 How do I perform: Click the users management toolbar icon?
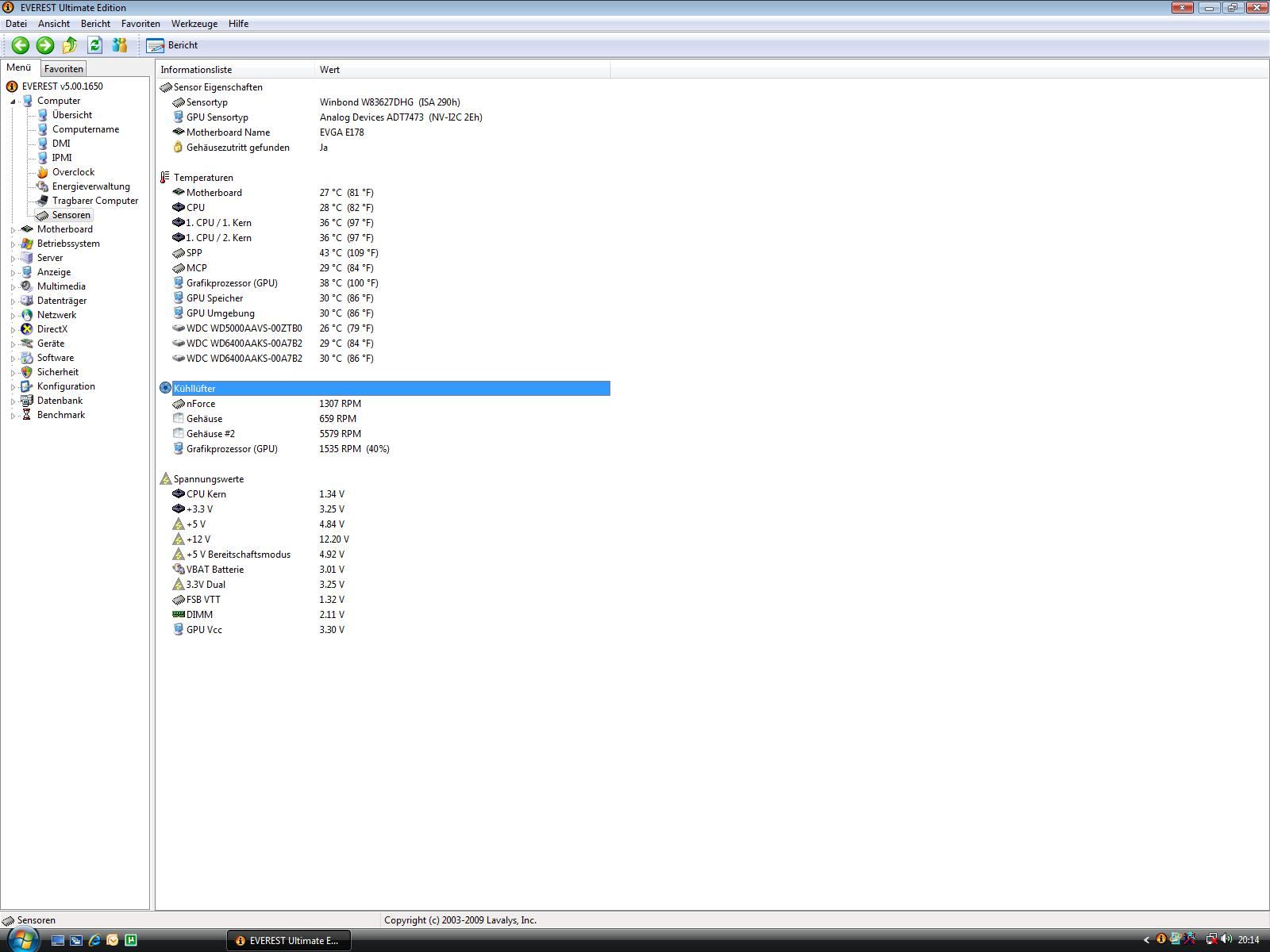(120, 45)
